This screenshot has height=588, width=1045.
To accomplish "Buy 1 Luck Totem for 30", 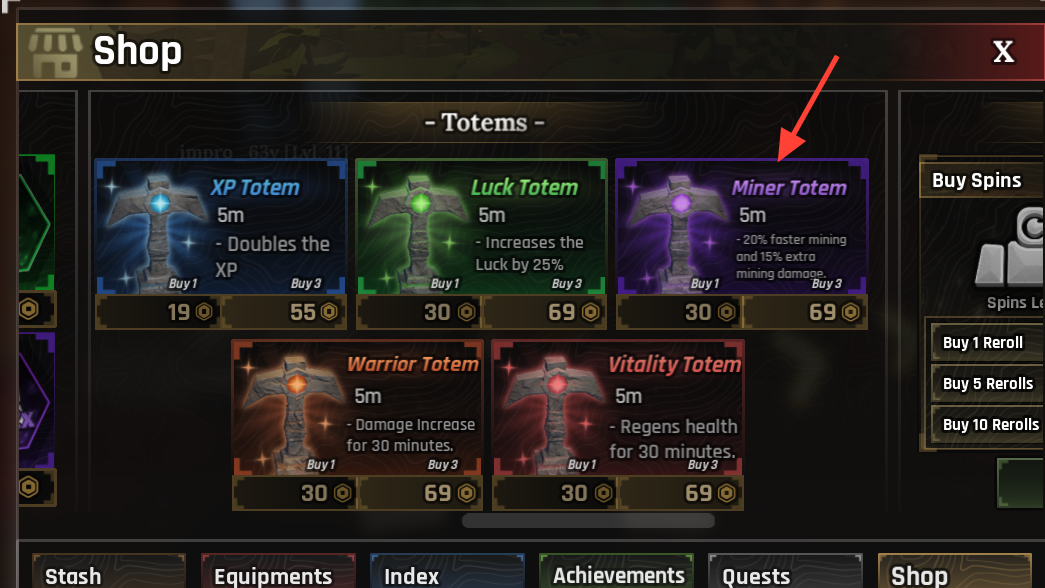I will (419, 312).
